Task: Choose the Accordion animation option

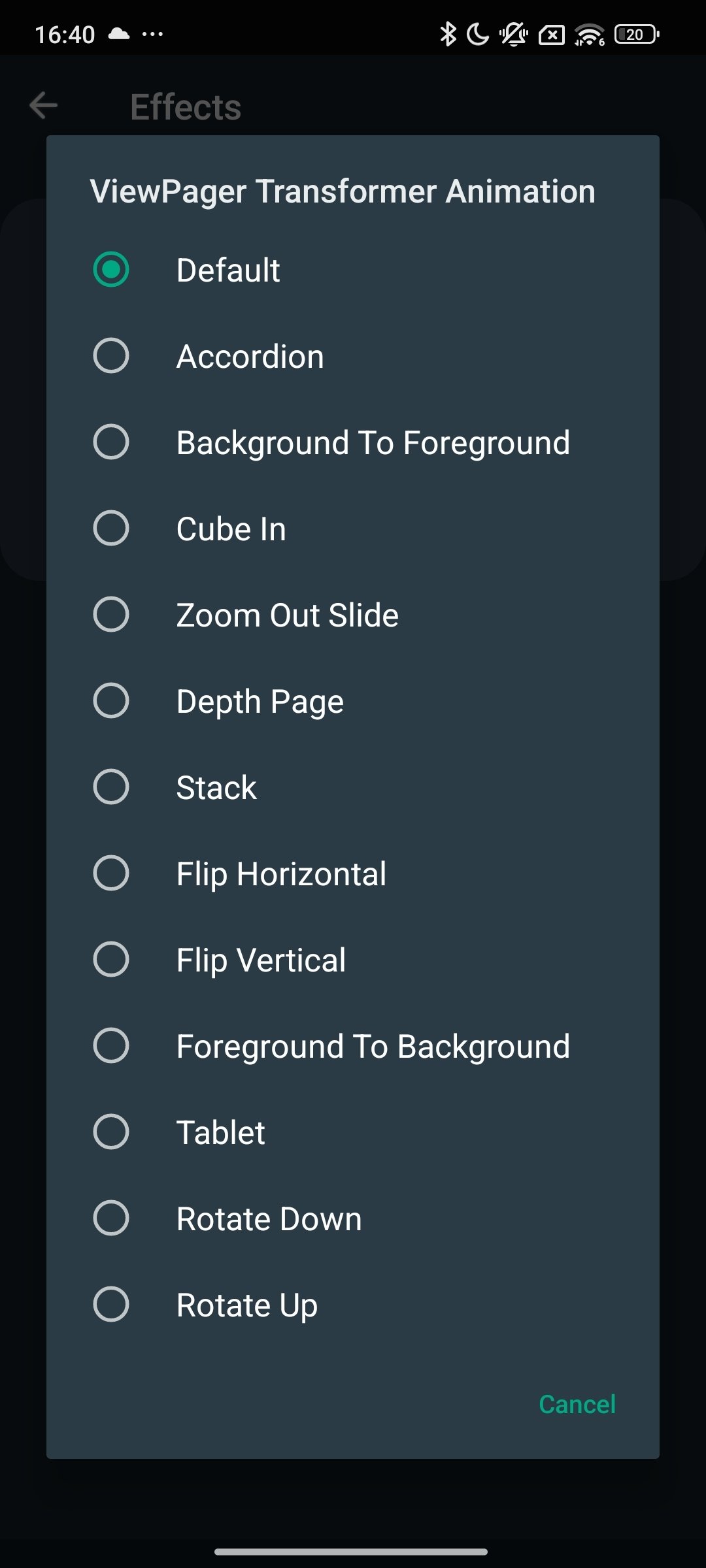Action: (x=353, y=355)
